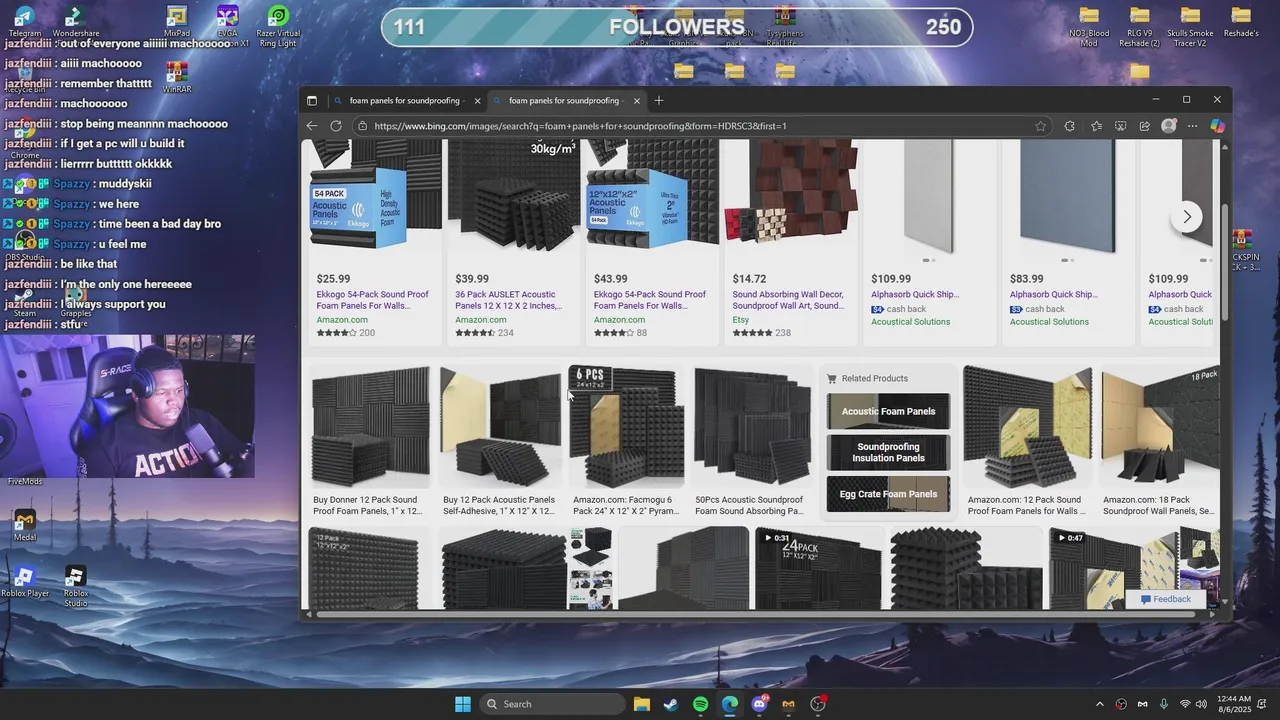Viewport: 1280px width, 720px height.
Task: Refresh the Bing images page
Action: click(336, 126)
